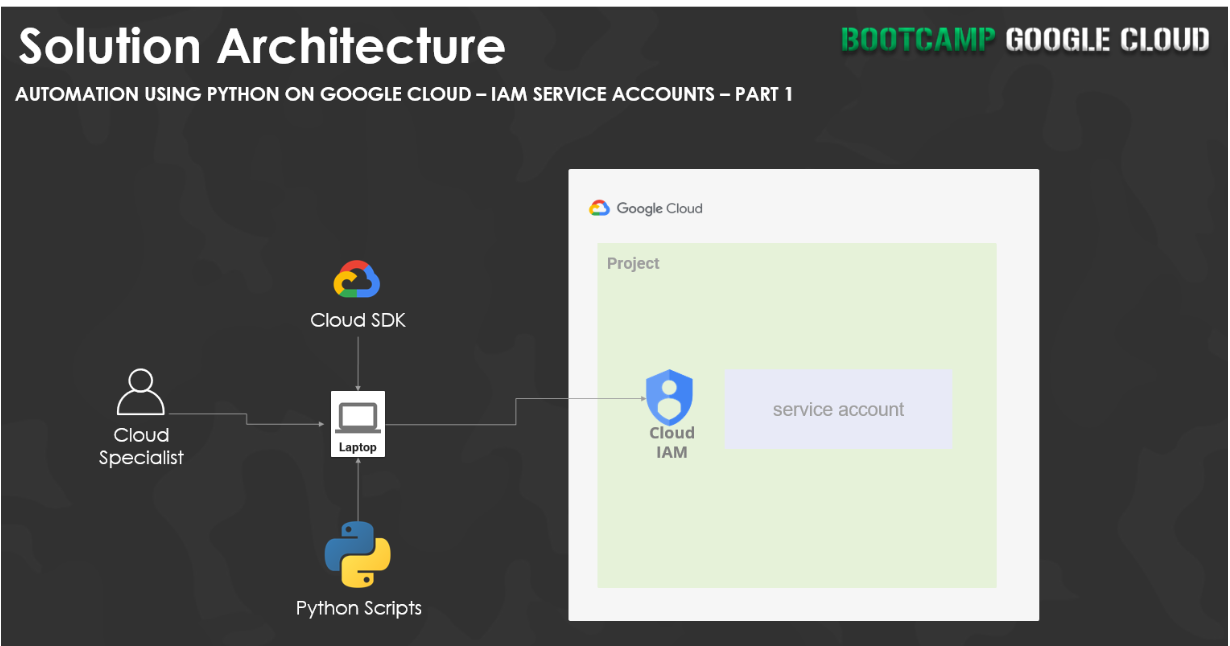Open the Cloud IAM shield icon
Viewport: 1230px width, 646px height.
pos(671,398)
